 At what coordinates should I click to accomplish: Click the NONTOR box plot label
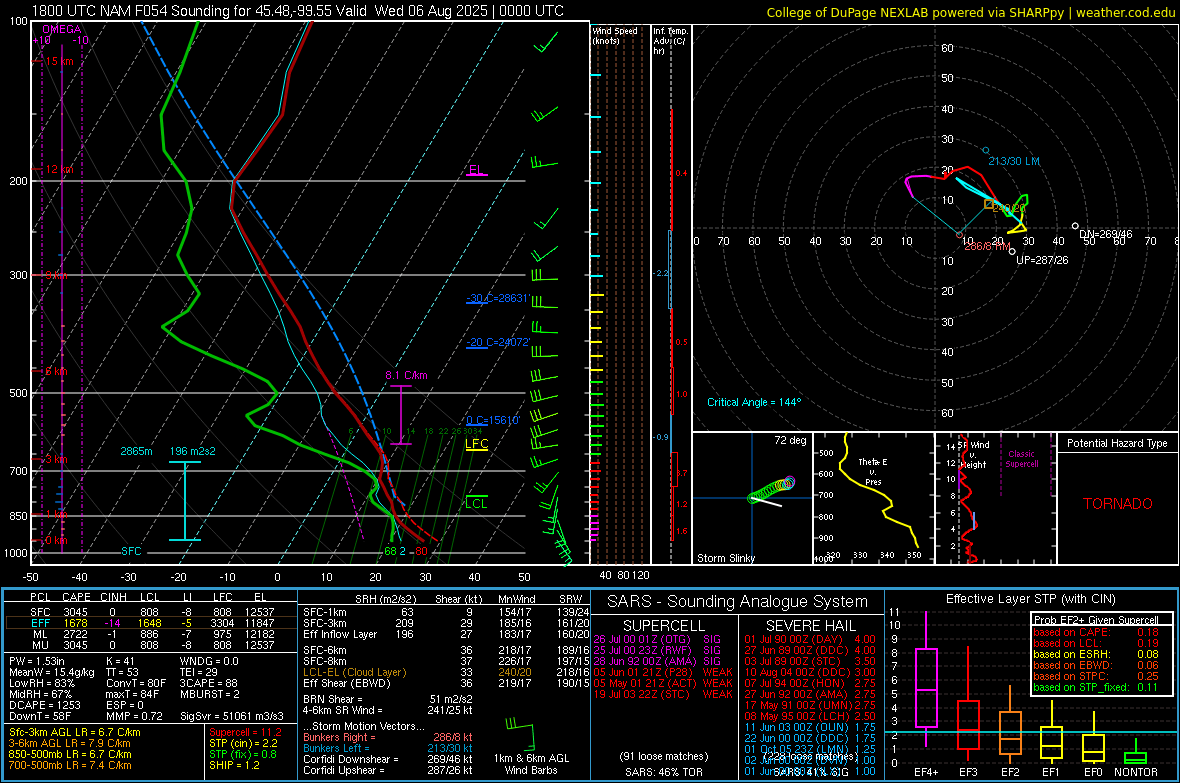click(x=1136, y=772)
